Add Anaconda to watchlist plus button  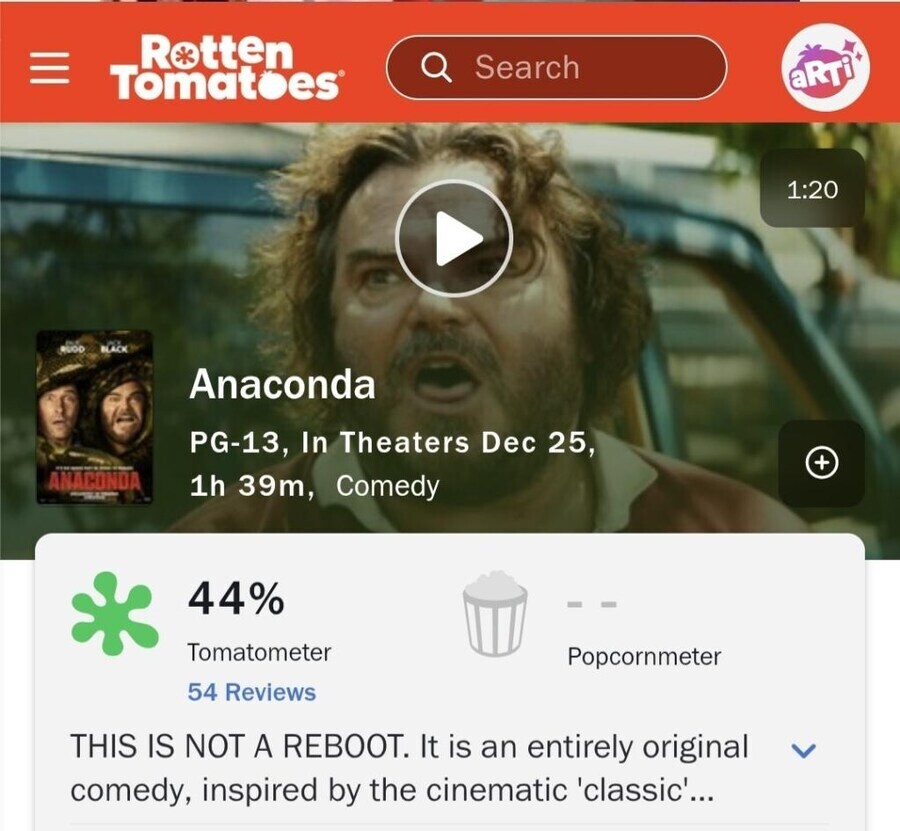pyautogui.click(x=821, y=463)
